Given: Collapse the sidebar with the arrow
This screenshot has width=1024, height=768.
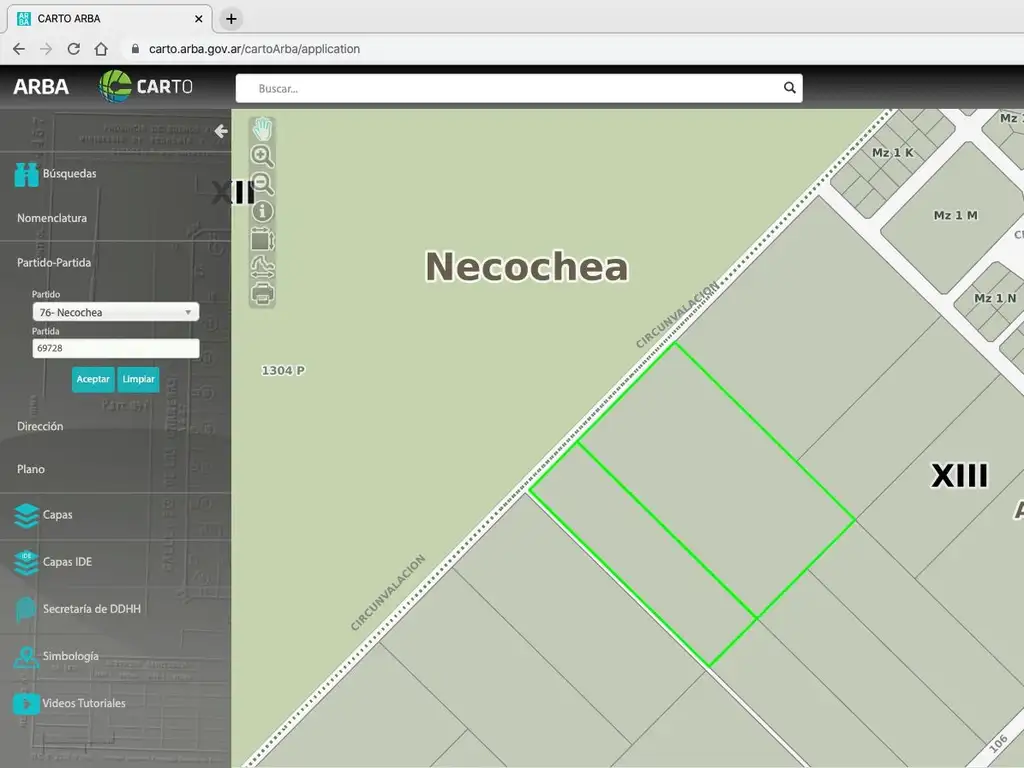Looking at the screenshot, I should (x=221, y=131).
